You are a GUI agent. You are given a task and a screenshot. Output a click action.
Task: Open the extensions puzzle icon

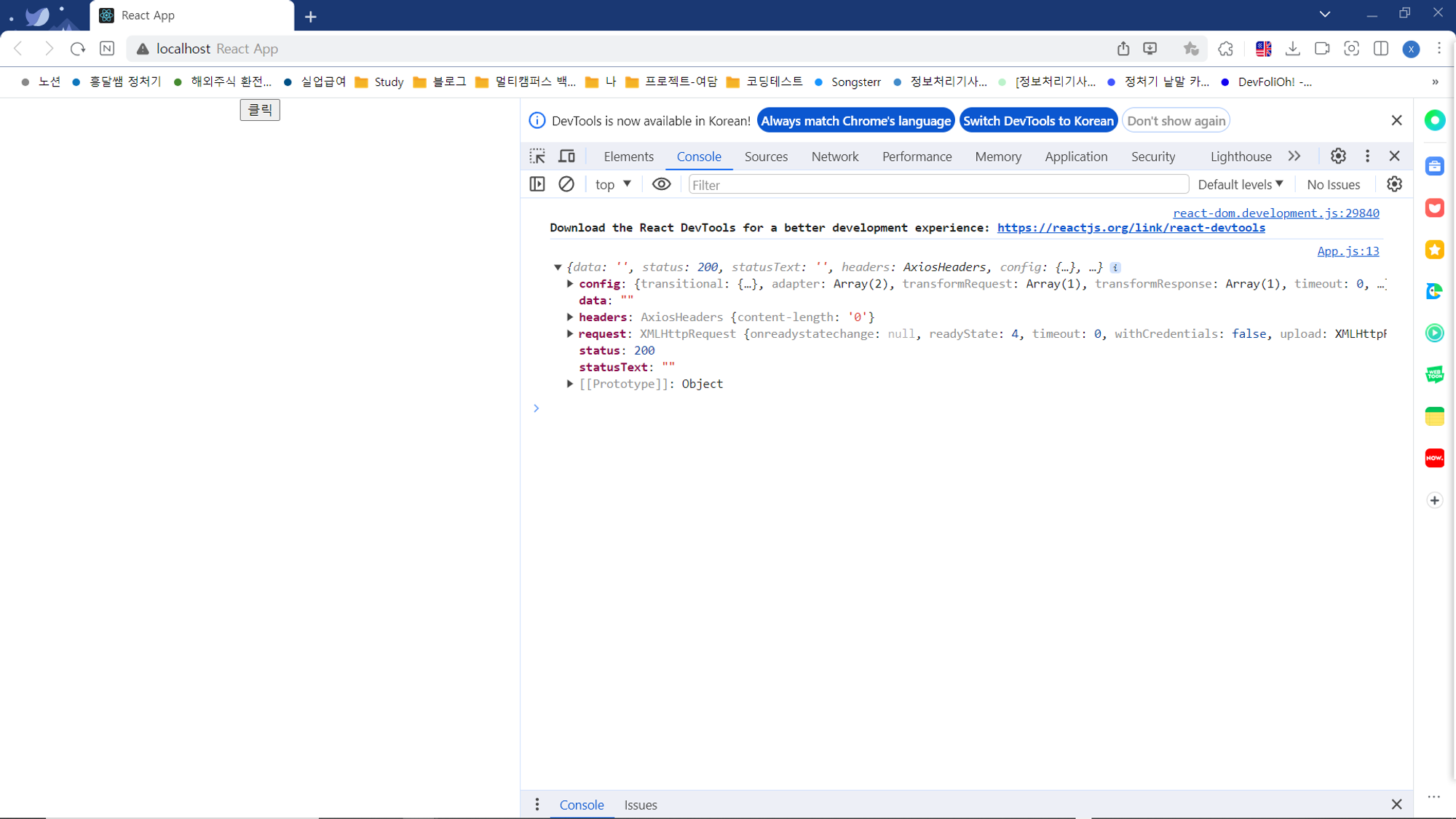[1226, 49]
